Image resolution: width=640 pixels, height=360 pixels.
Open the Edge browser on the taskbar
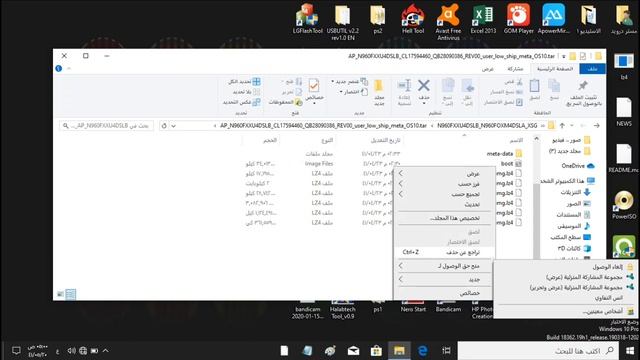tap(422, 351)
